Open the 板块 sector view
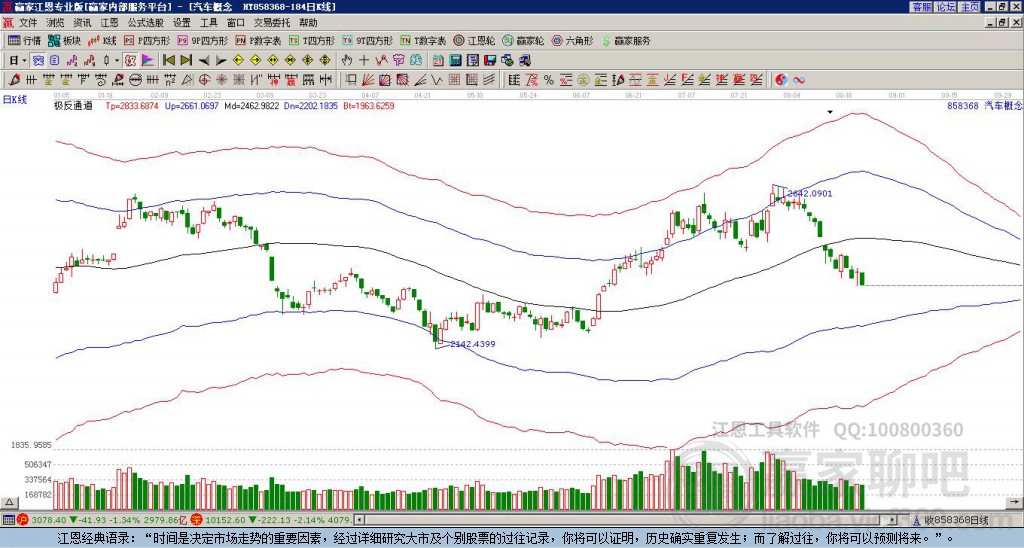This screenshot has width=1024, height=548. click(x=64, y=40)
